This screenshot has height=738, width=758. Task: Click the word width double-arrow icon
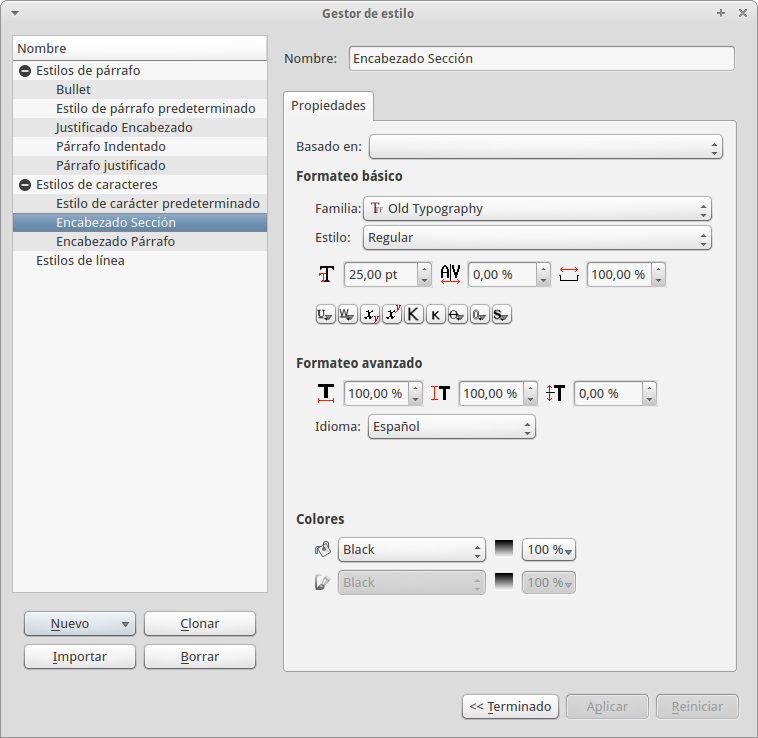(568, 275)
